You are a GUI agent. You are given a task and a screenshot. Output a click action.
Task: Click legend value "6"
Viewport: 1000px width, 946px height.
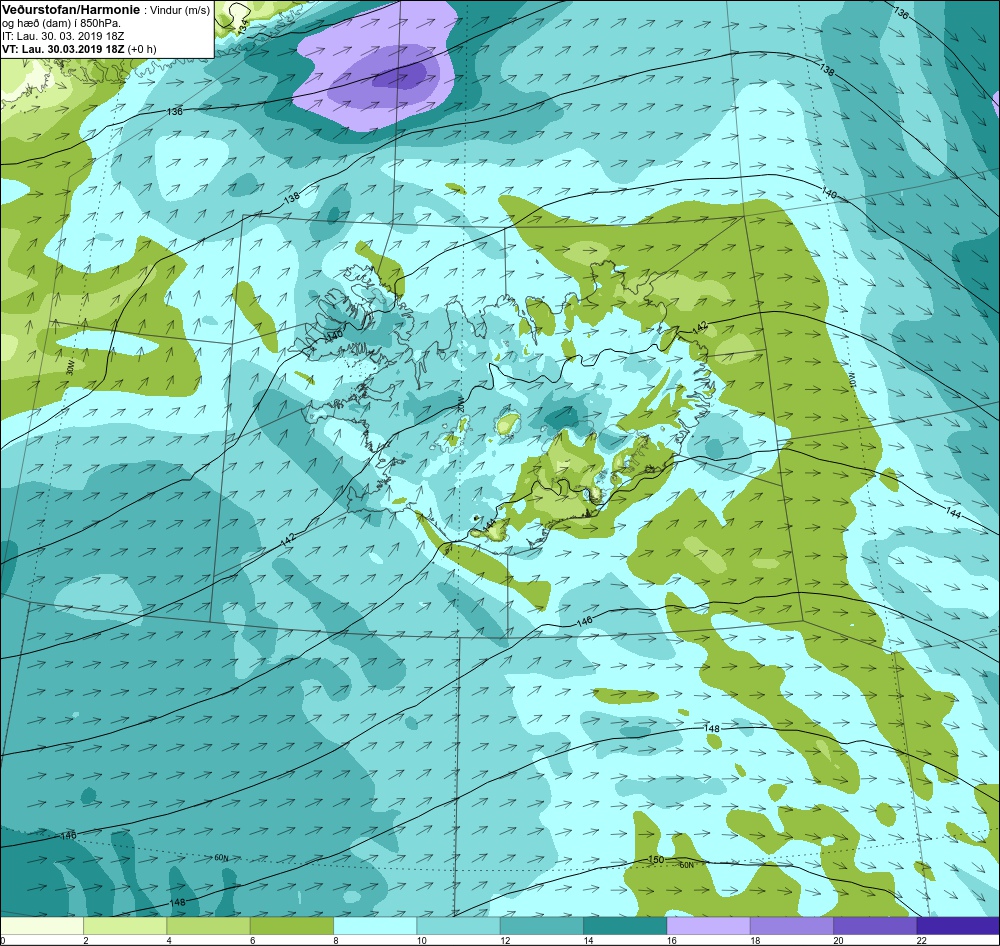click(x=252, y=940)
